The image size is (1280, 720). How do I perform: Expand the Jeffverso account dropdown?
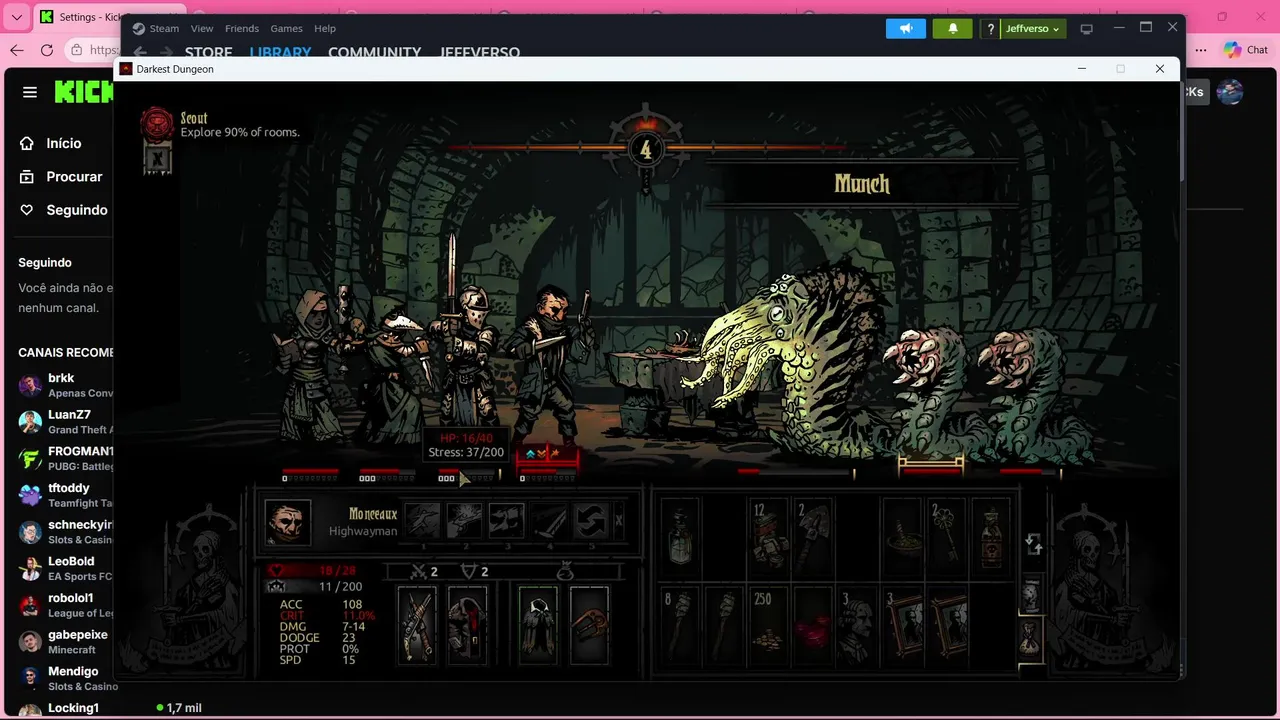[x=1033, y=28]
